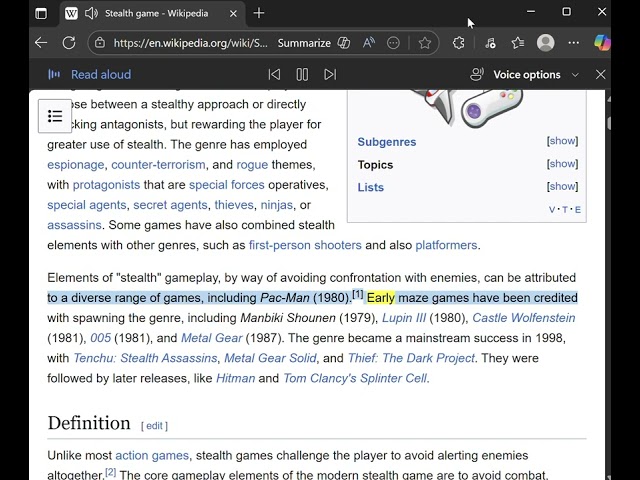The height and width of the screenshot is (480, 640).
Task: Expand the Subgenres section with show
Action: (562, 141)
